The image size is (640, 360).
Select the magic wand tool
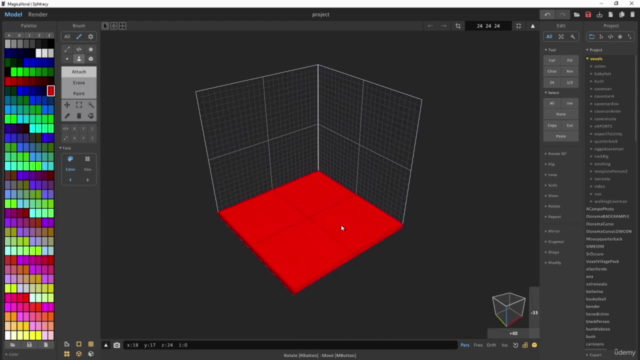[x=91, y=105]
